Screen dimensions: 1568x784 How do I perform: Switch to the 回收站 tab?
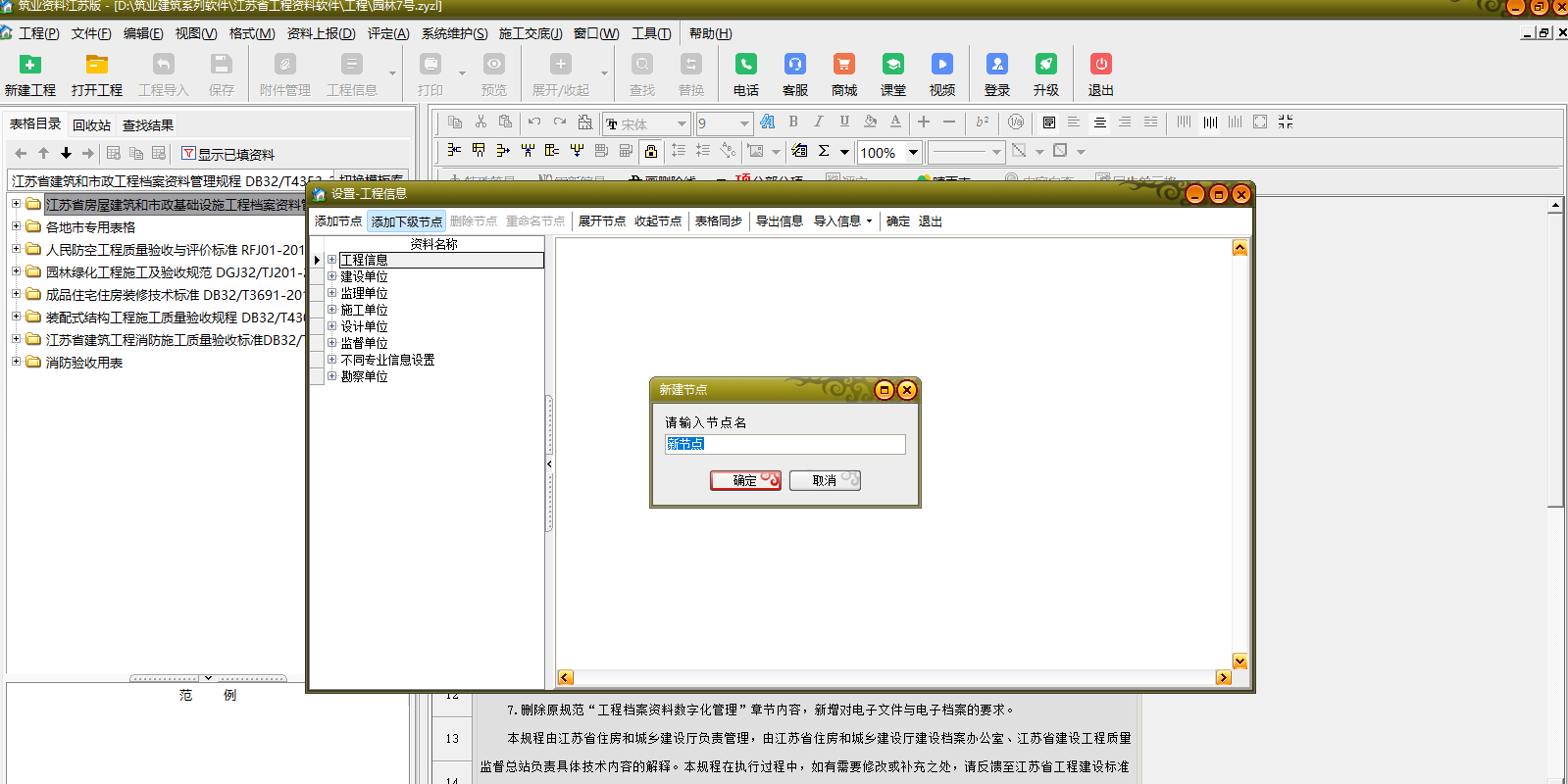coord(91,124)
